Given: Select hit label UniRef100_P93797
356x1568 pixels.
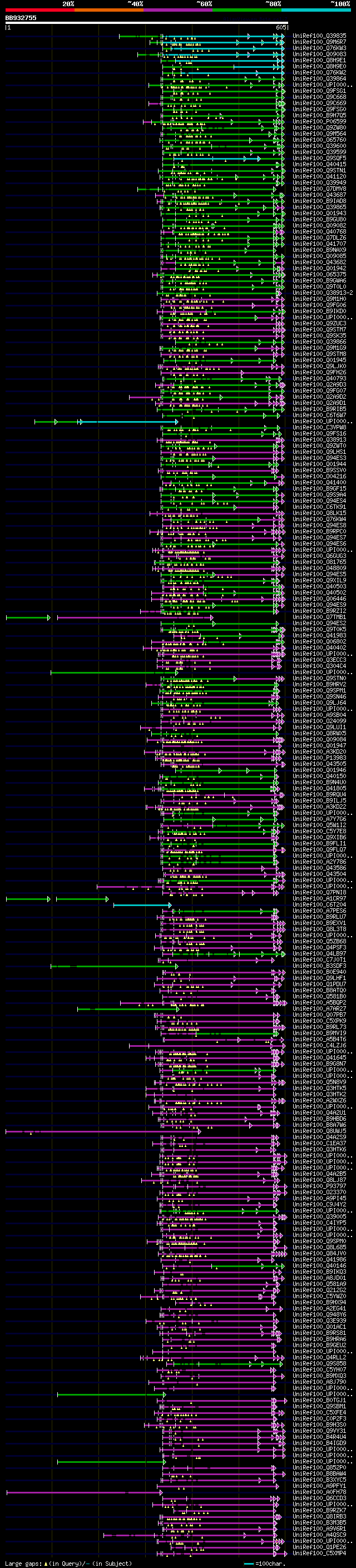Looking at the screenshot, I should point(319,1186).
